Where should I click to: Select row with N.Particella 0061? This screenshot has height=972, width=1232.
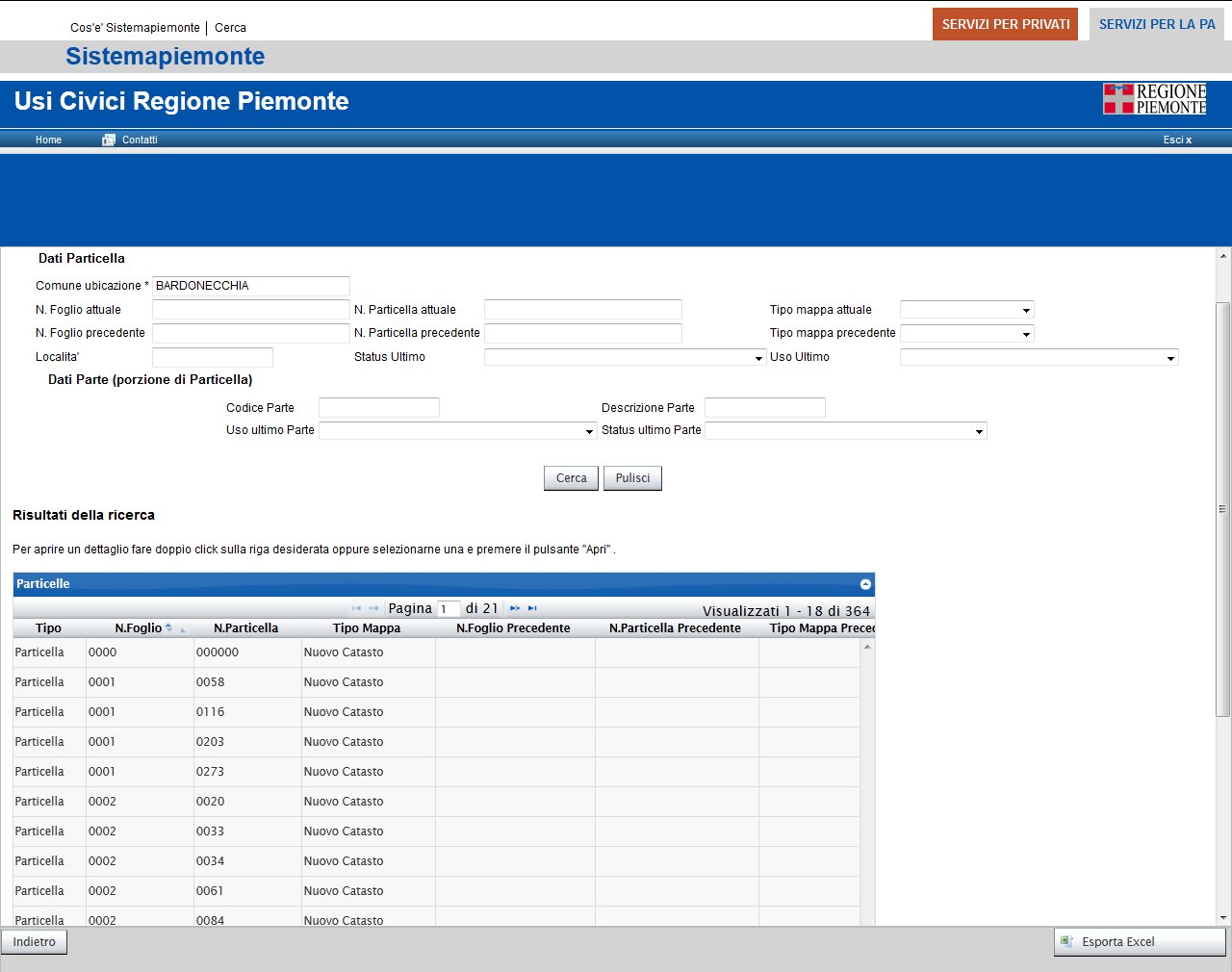tap(436, 891)
